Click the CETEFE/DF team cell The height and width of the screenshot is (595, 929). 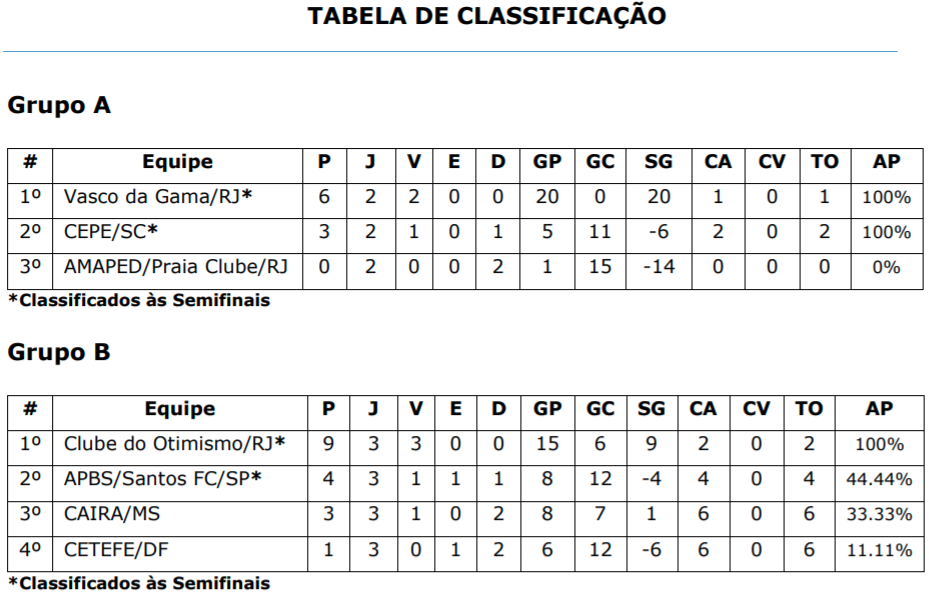(x=114, y=549)
